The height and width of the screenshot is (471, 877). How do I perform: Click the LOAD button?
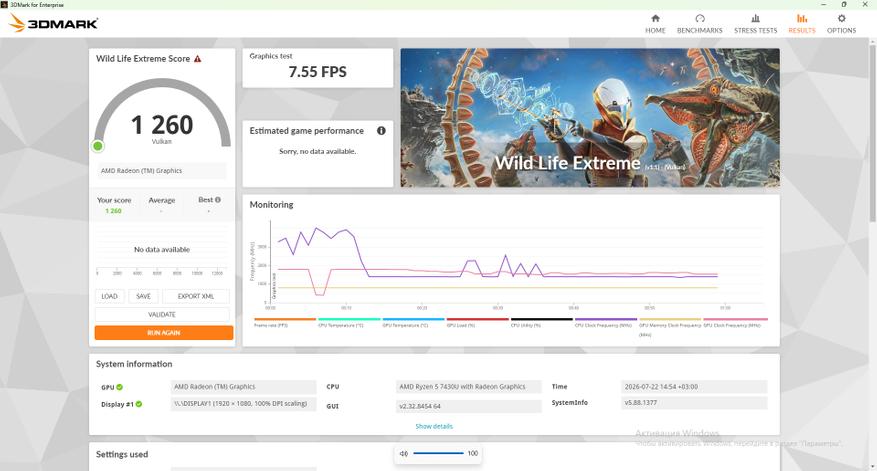(110, 296)
